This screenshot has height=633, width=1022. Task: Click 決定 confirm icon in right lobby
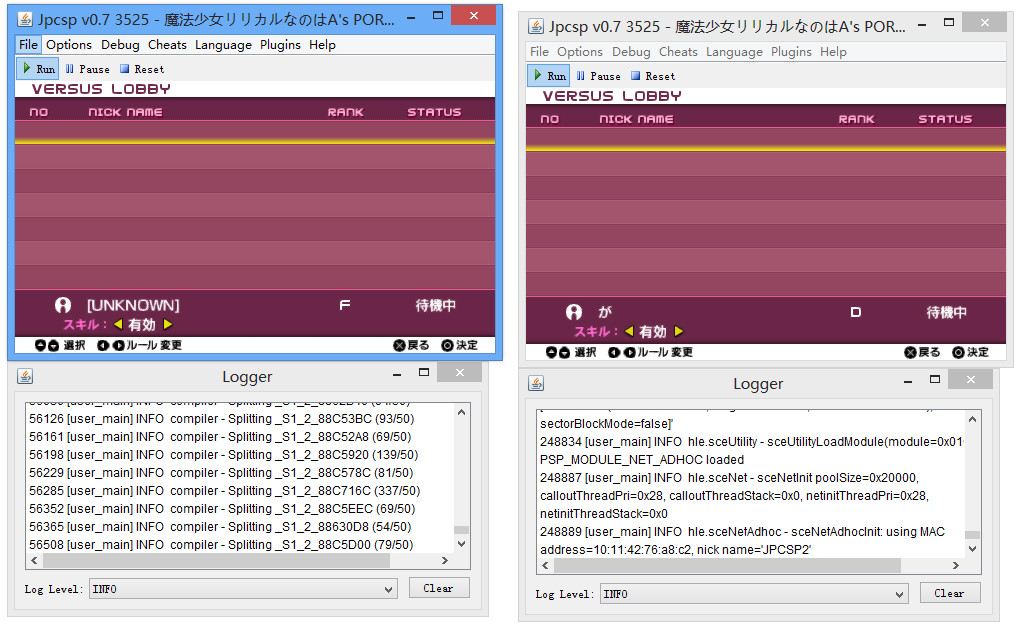(x=958, y=353)
